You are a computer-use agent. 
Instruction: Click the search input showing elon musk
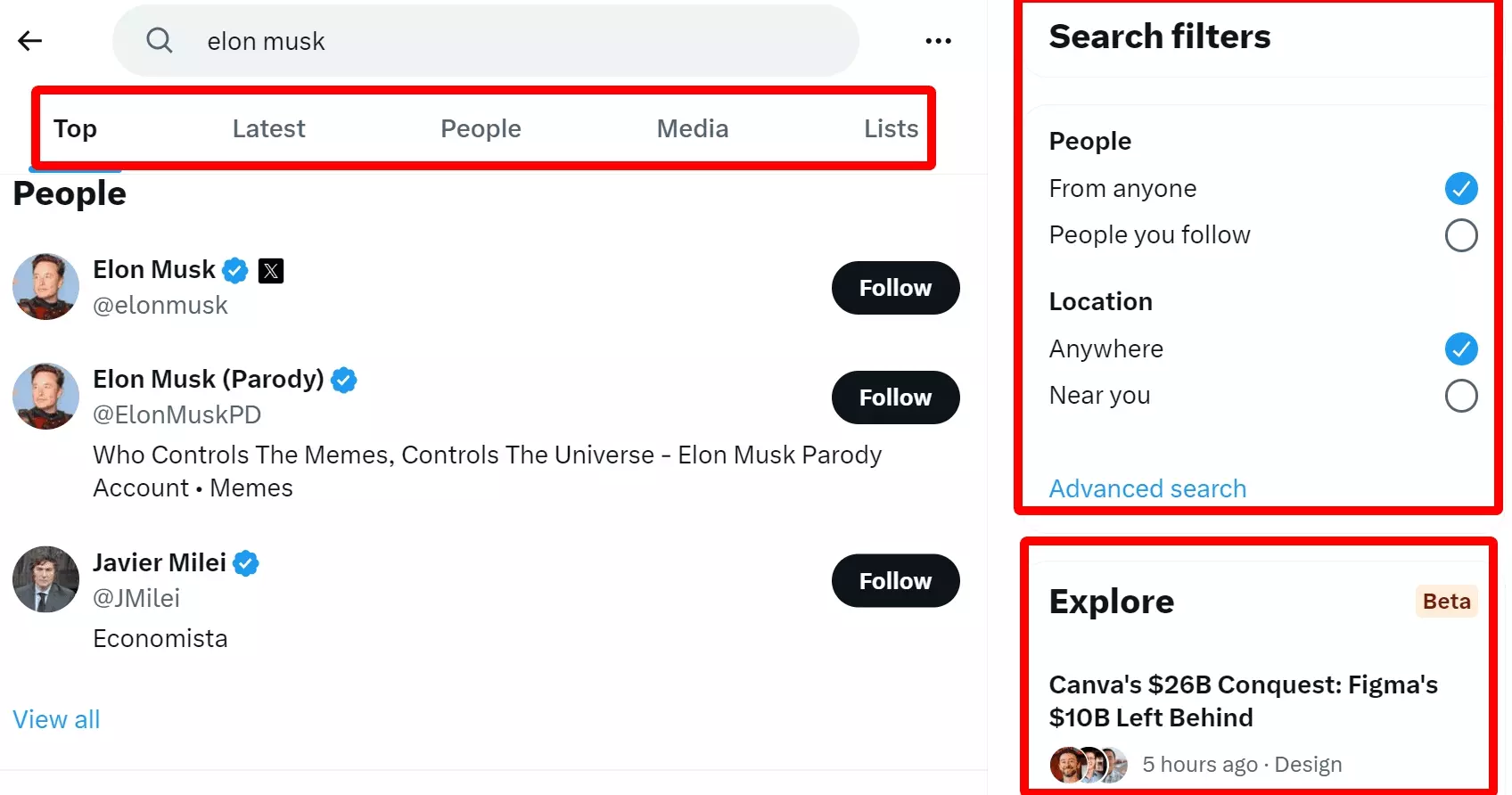pos(485,40)
